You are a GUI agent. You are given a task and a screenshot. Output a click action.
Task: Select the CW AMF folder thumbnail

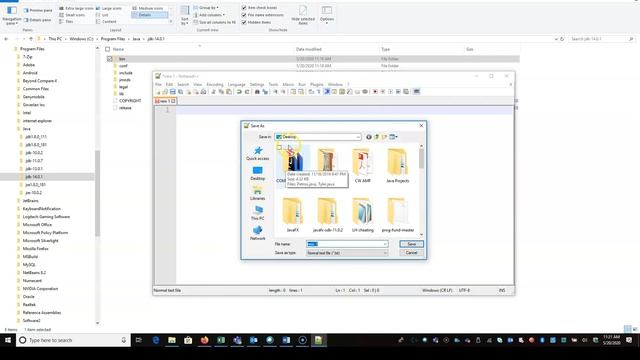(x=362, y=165)
